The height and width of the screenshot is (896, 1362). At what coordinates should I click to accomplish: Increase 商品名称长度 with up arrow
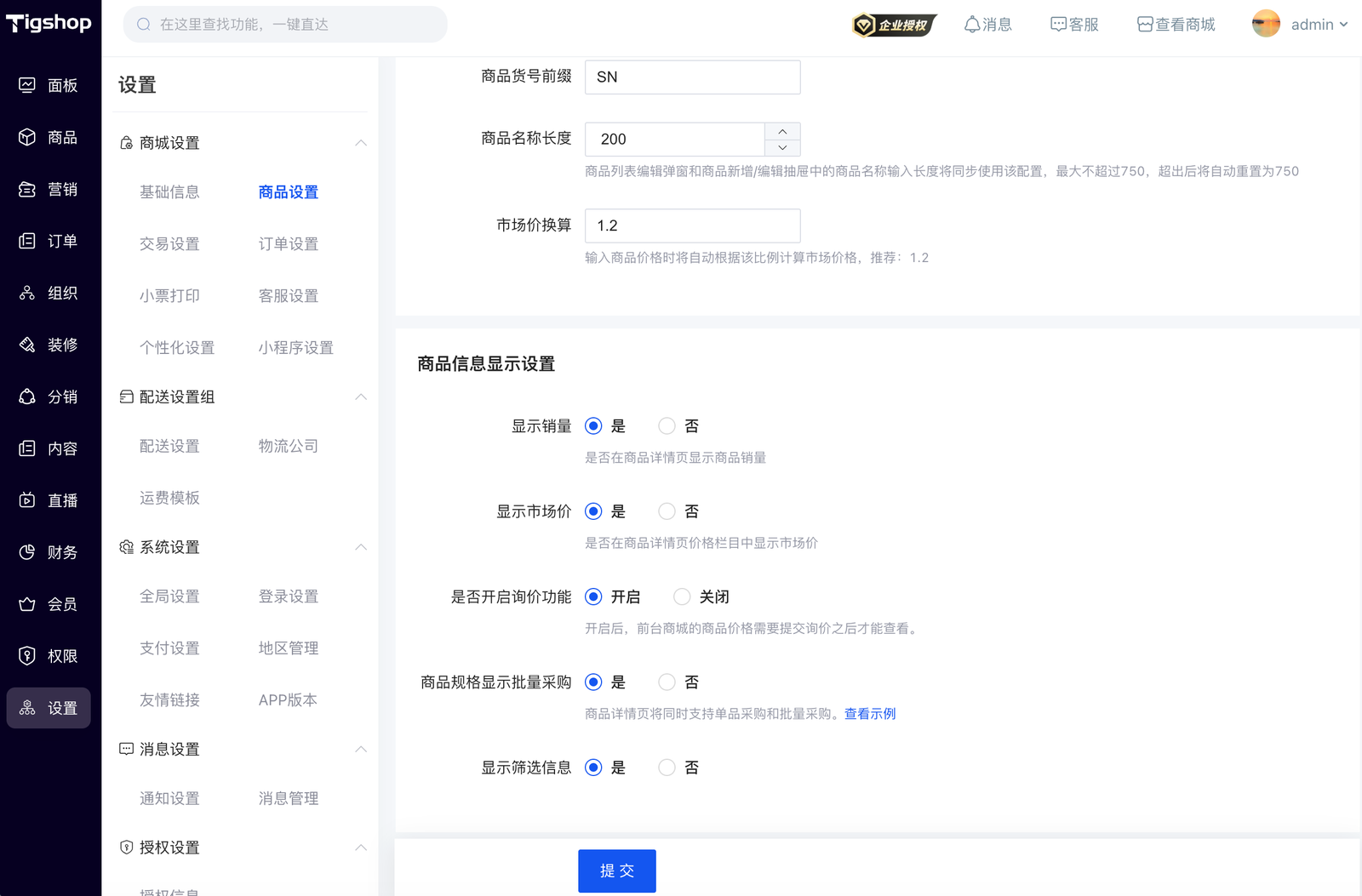click(x=782, y=131)
